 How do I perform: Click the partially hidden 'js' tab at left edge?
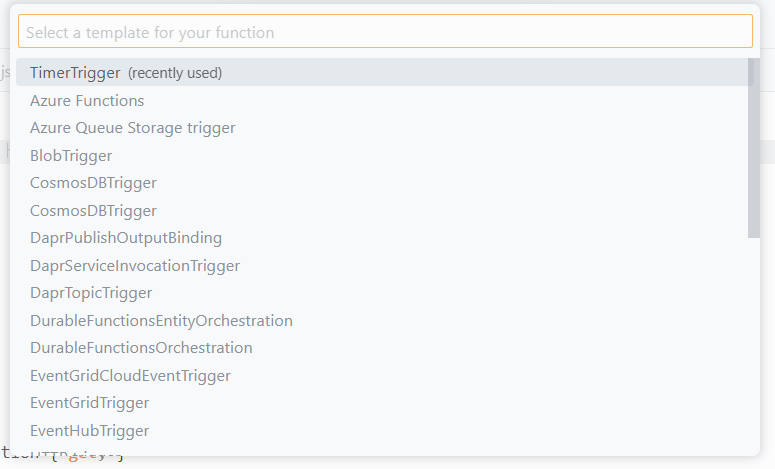[5, 72]
